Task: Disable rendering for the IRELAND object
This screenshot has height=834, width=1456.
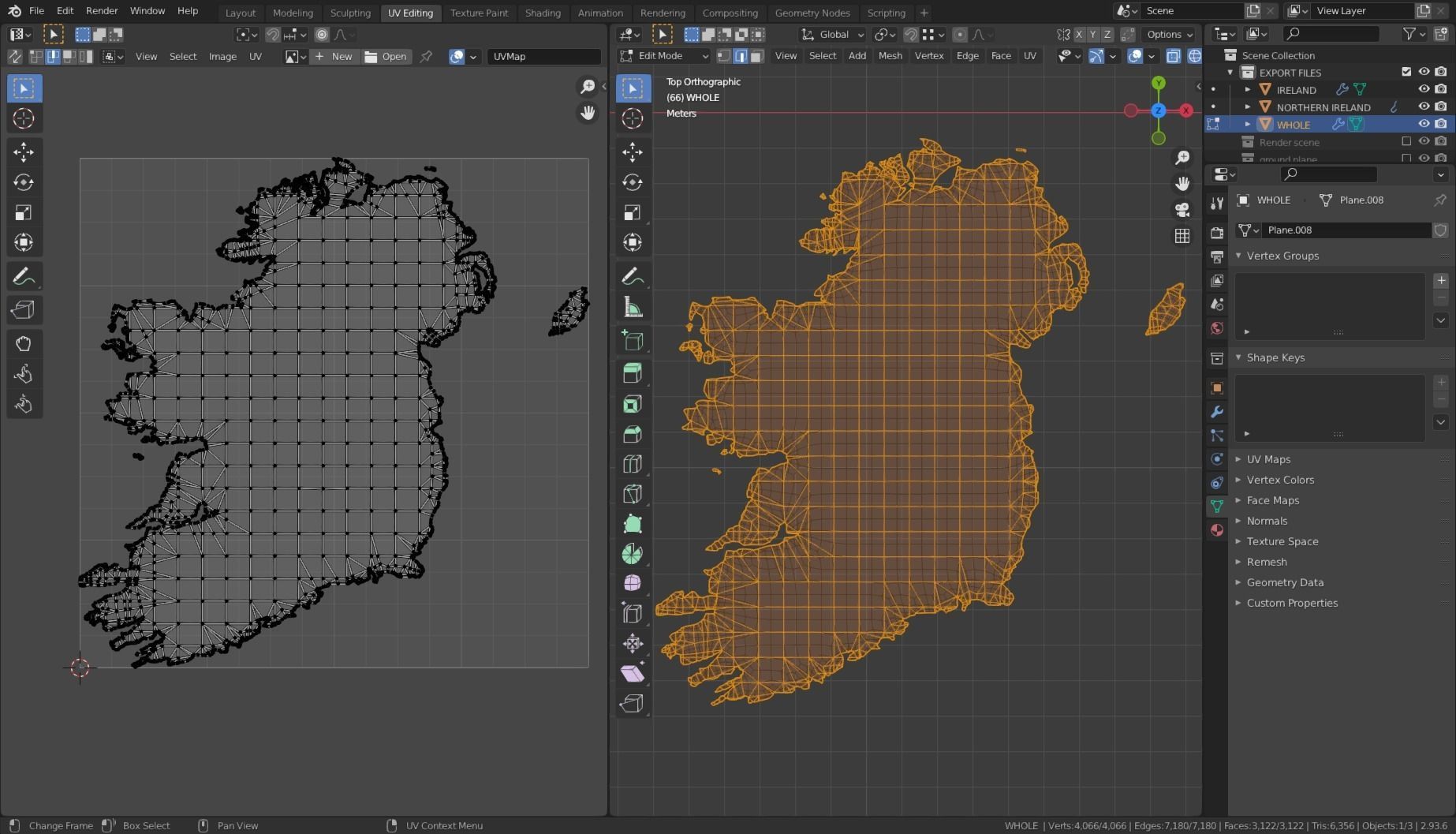Action: pyautogui.click(x=1441, y=90)
